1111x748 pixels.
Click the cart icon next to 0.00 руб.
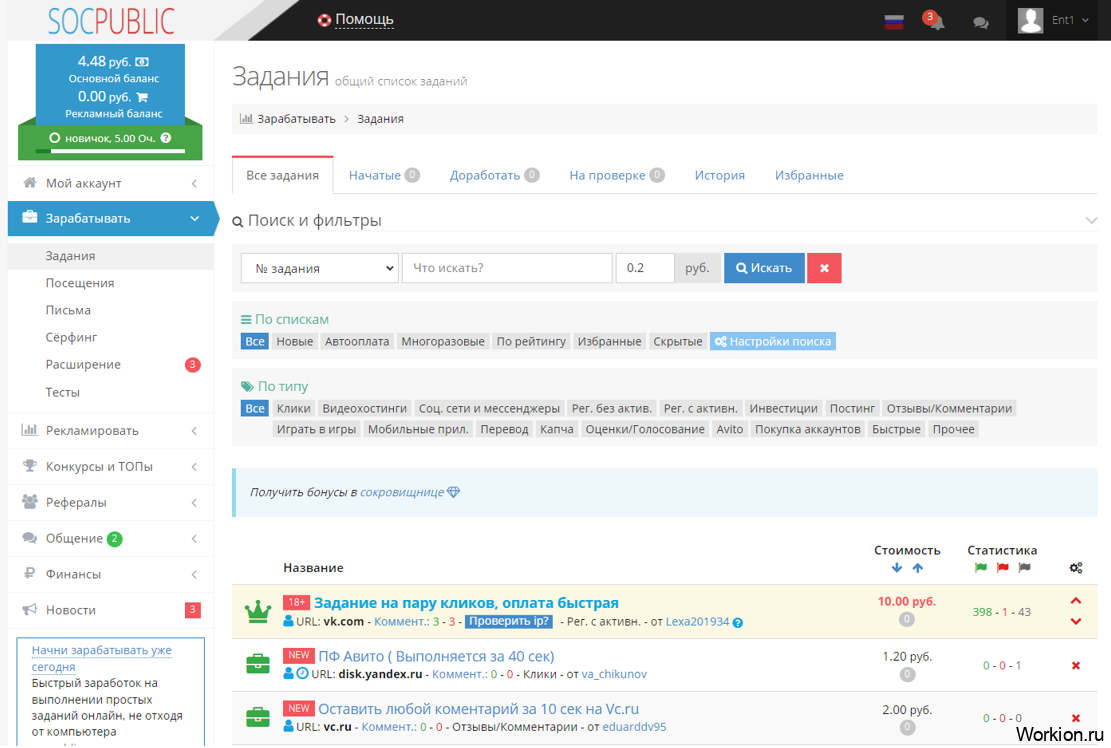coord(142,97)
